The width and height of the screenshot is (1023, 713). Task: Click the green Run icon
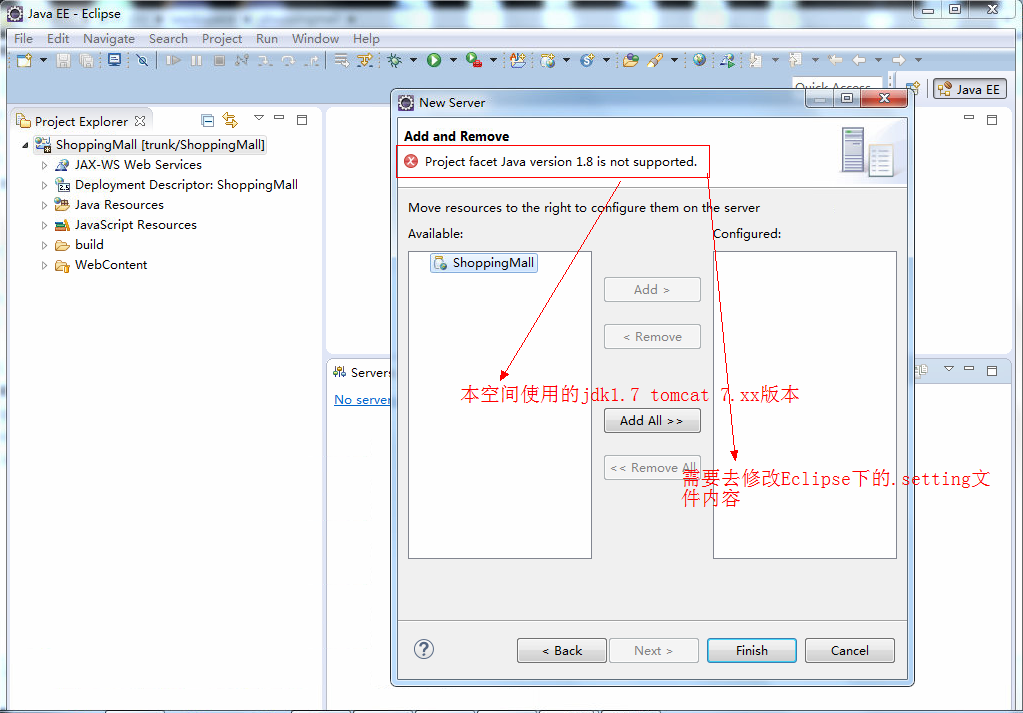click(x=434, y=61)
